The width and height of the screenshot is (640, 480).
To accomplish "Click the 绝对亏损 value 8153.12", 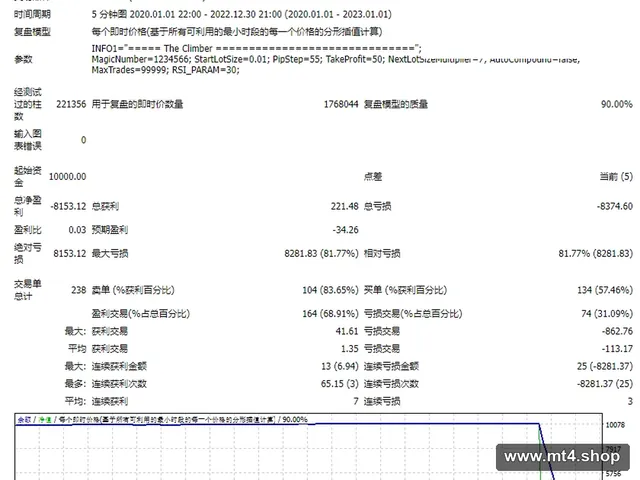I will coord(70,253).
